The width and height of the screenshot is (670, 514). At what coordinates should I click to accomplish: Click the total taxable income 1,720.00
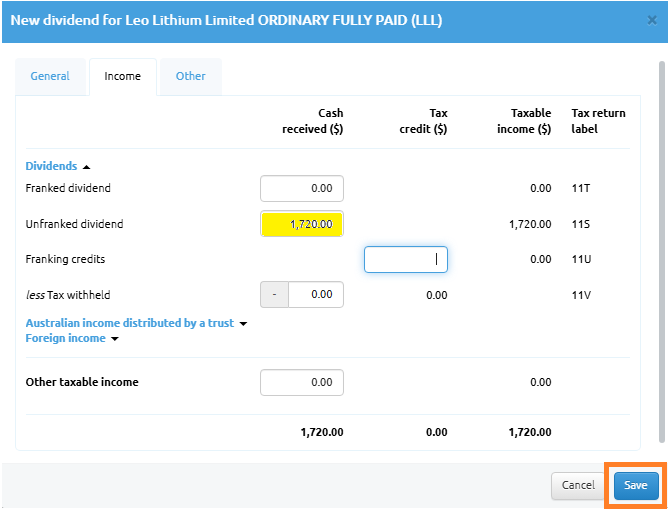530,432
